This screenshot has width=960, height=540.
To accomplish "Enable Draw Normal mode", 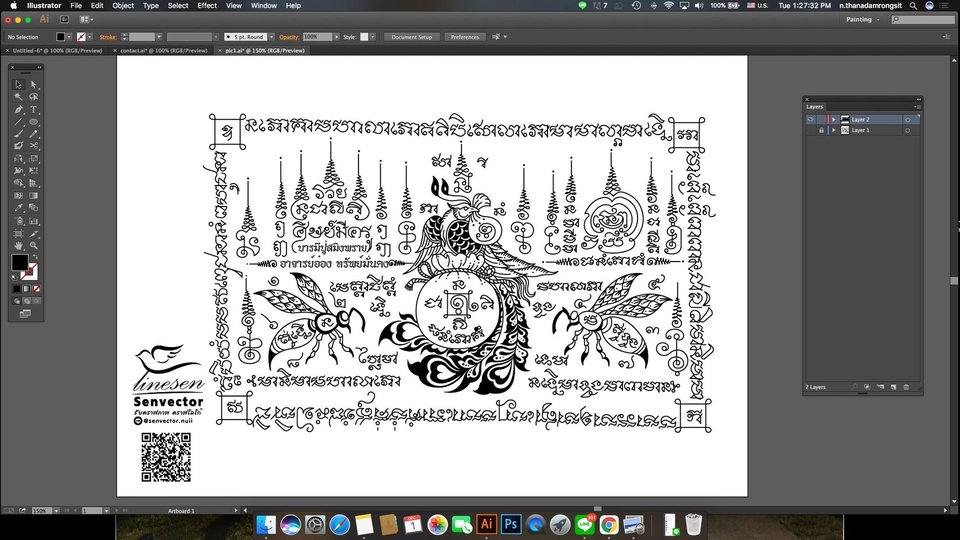I will (17, 301).
